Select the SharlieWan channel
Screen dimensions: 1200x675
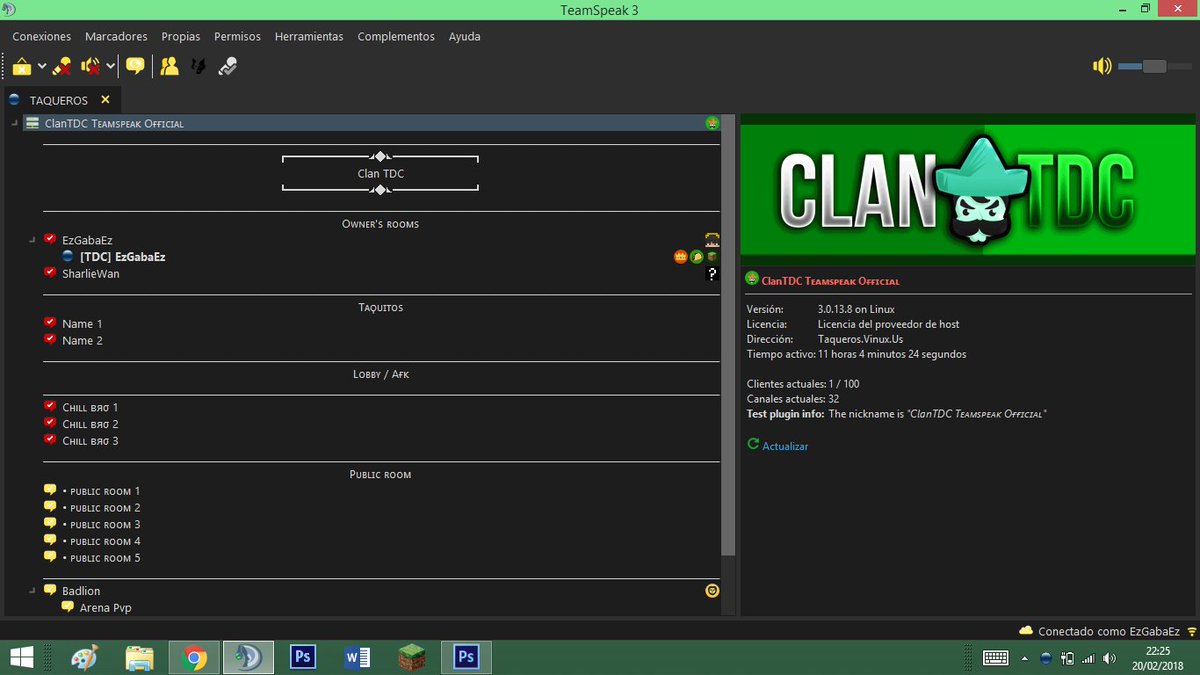coord(90,273)
